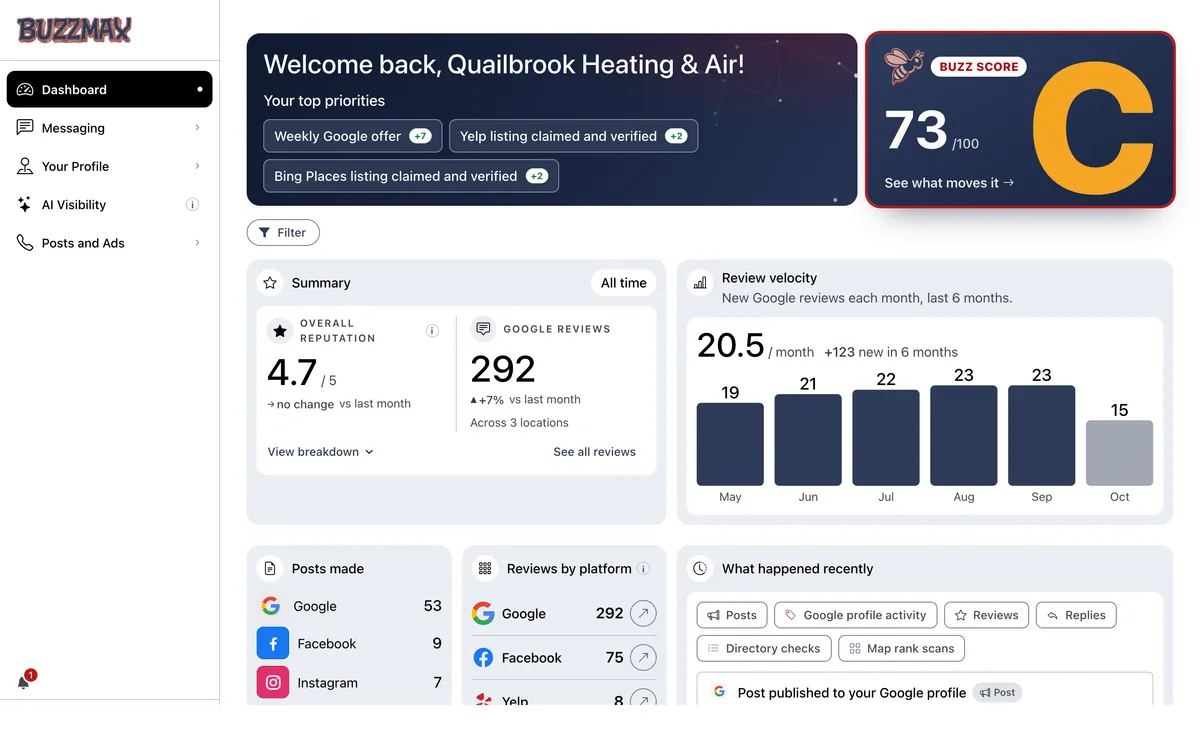The image size is (1200, 750).
Task: Click Google icon in Posts made
Action: point(270,606)
